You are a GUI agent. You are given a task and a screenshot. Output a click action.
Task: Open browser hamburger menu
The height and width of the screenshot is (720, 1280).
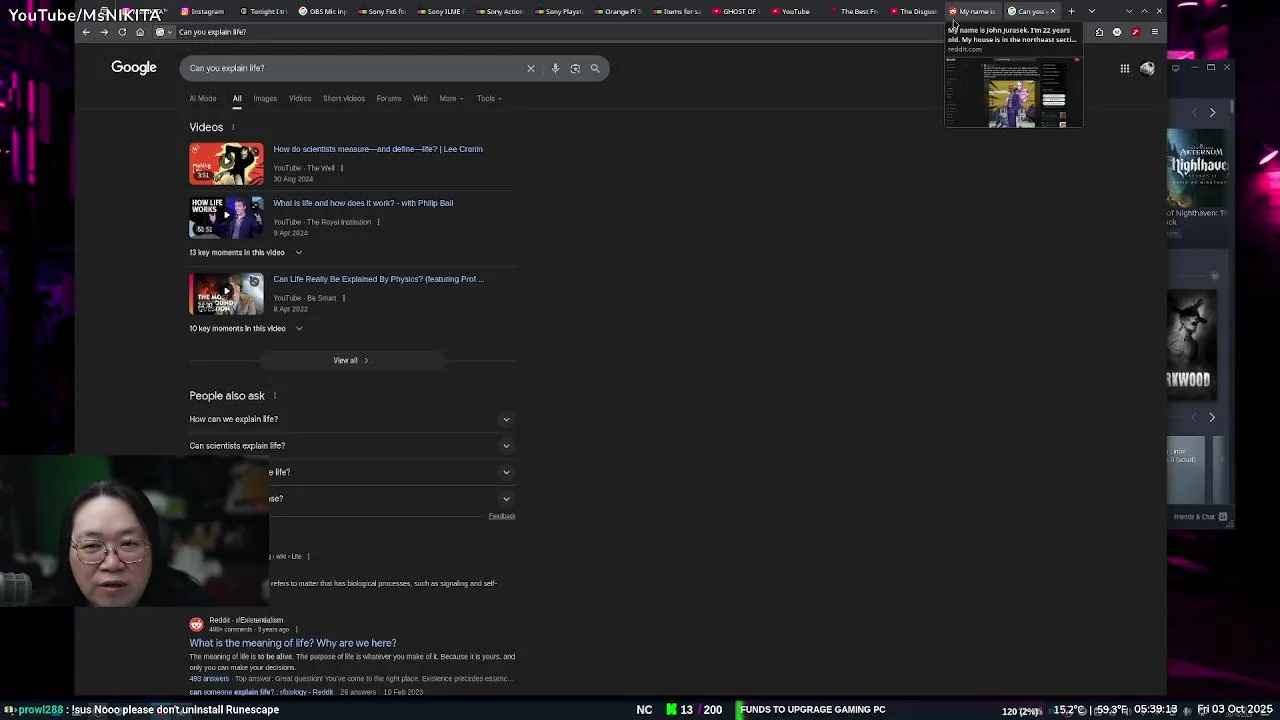tap(1155, 32)
